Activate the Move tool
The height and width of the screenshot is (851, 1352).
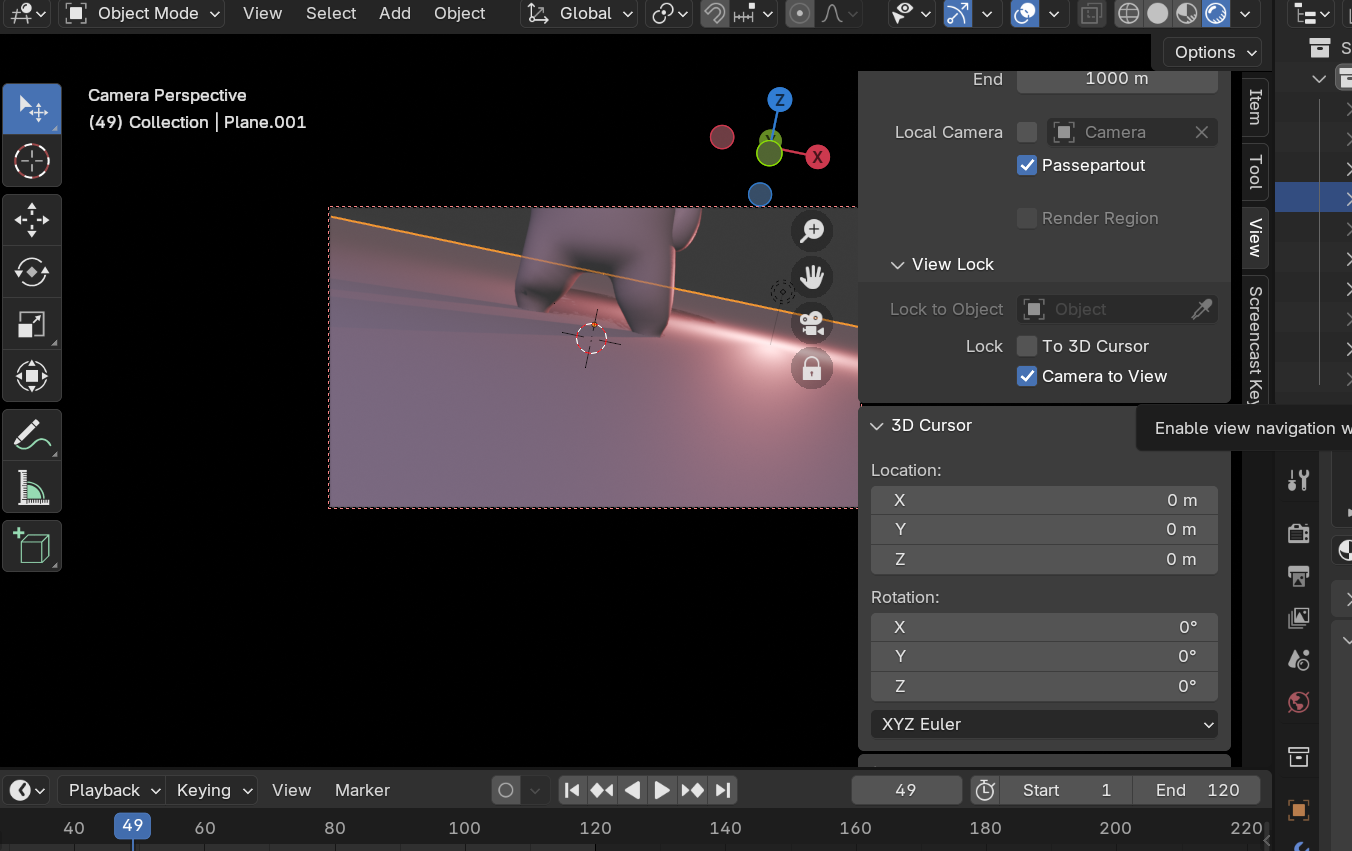[32, 220]
